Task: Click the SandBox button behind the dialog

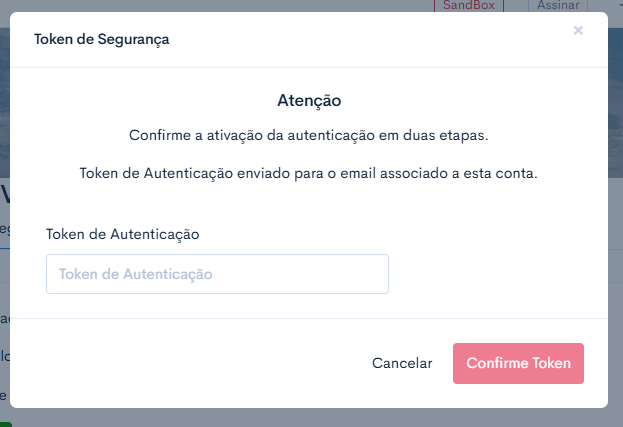Action: click(469, 6)
